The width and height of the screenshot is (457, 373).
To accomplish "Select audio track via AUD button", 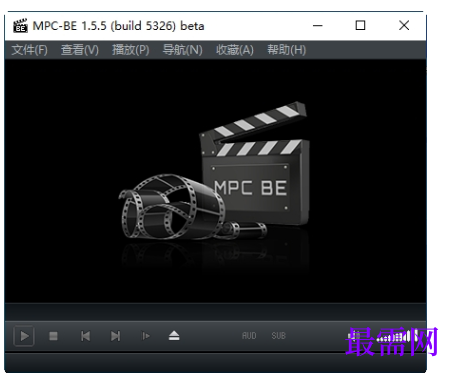I will click(x=249, y=336).
